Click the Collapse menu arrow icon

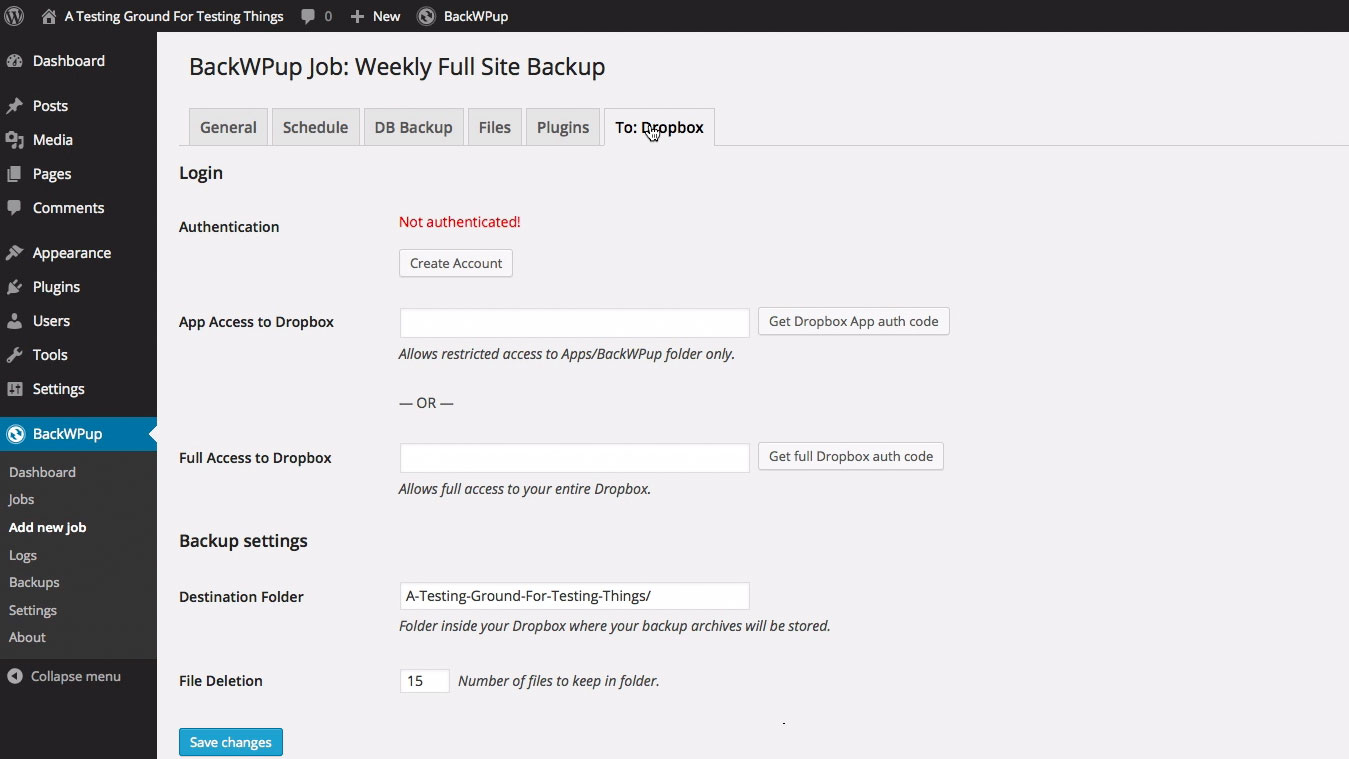pyautogui.click(x=14, y=677)
